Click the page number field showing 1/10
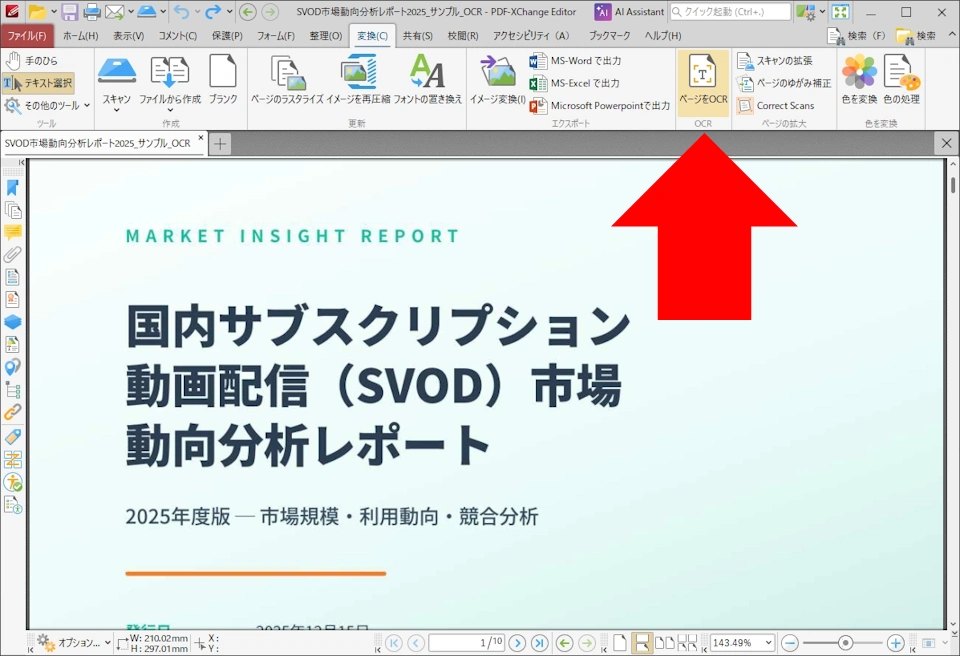The width and height of the screenshot is (960, 656). (467, 643)
